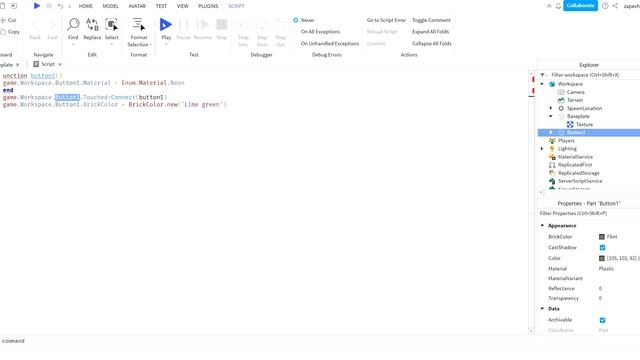Click the BrickColor Flint swatch
640x360 pixels.
pyautogui.click(x=602, y=237)
